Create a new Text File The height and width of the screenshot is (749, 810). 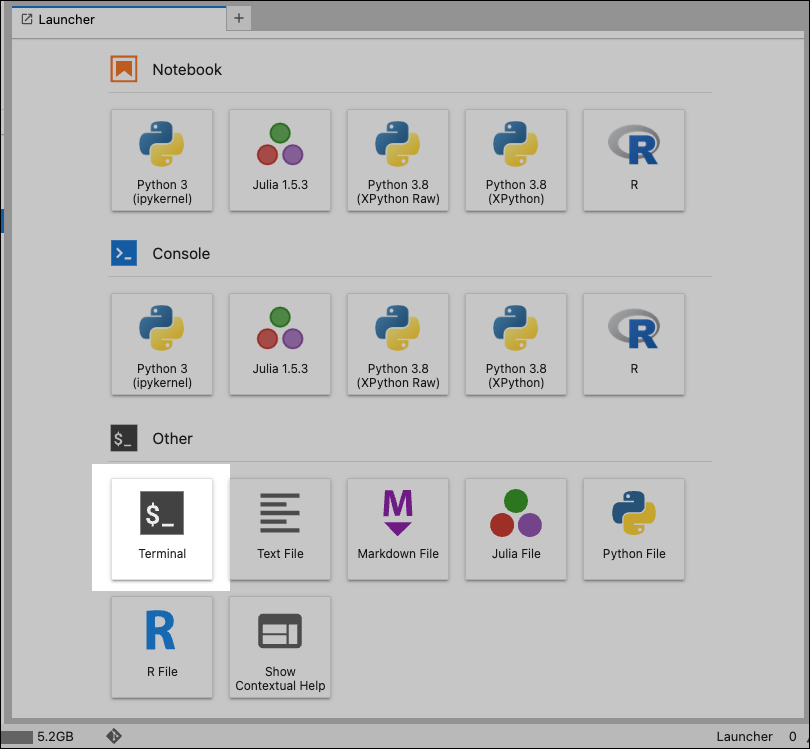[x=279, y=528]
